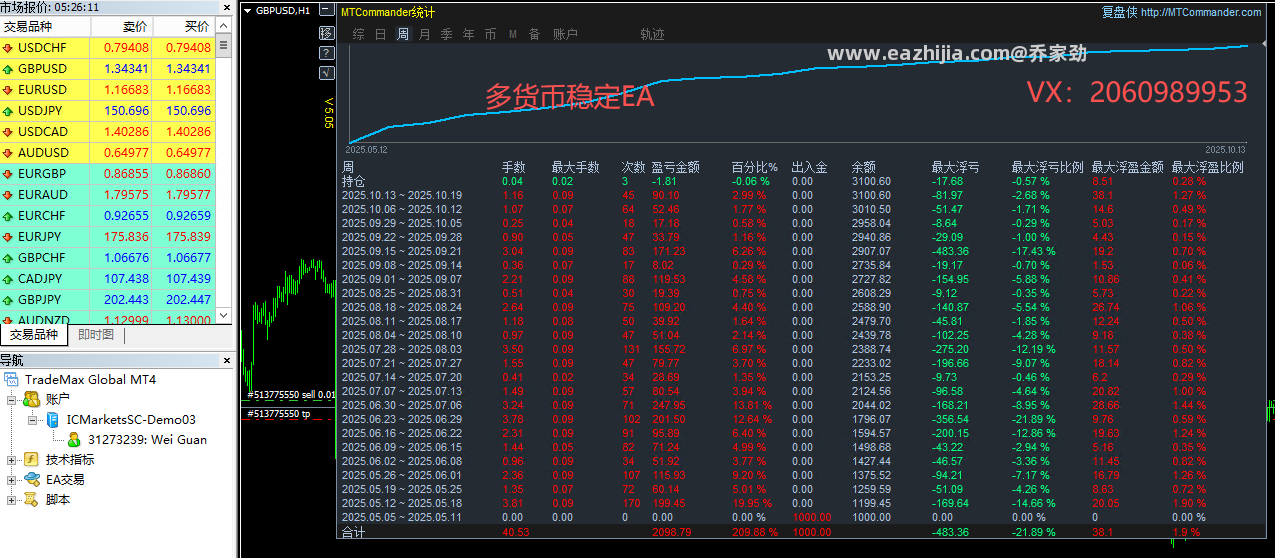Click the 脚本 scripts icon
Screen dimensions: 1275x558
tap(32, 500)
